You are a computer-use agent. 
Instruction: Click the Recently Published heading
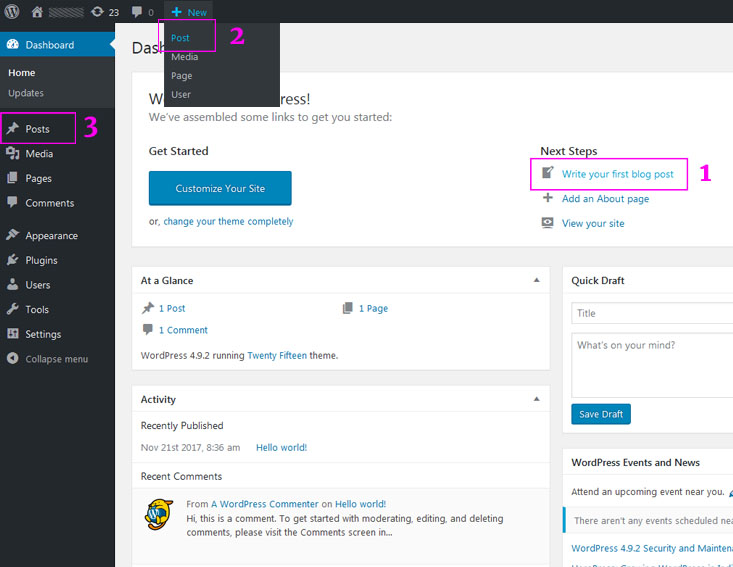182,425
